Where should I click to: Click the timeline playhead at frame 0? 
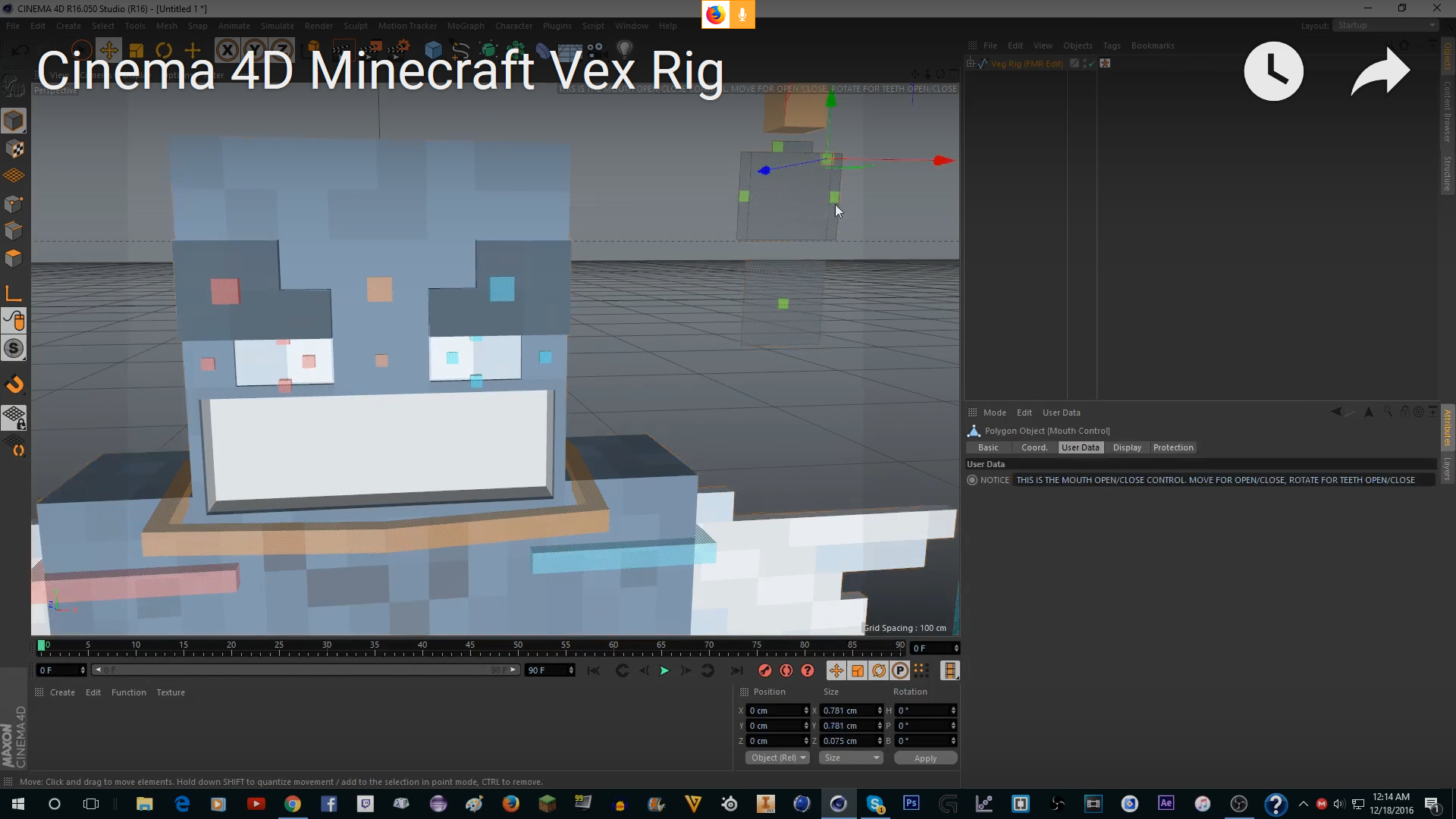[x=41, y=645]
